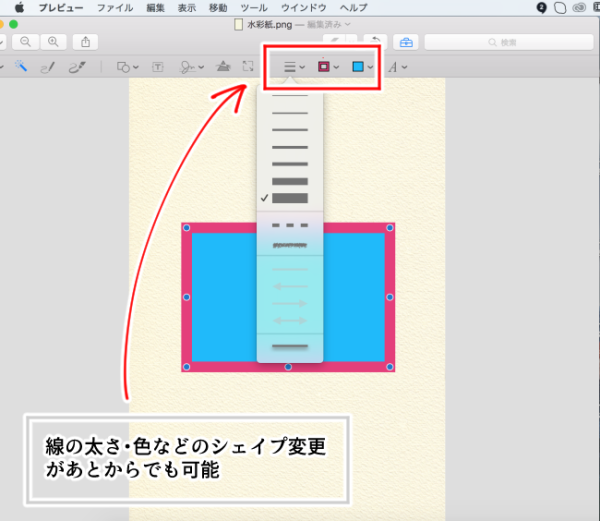Image resolution: width=600 pixels, height=521 pixels.
Task: Click the zoom out magnifier button
Action: click(x=25, y=42)
